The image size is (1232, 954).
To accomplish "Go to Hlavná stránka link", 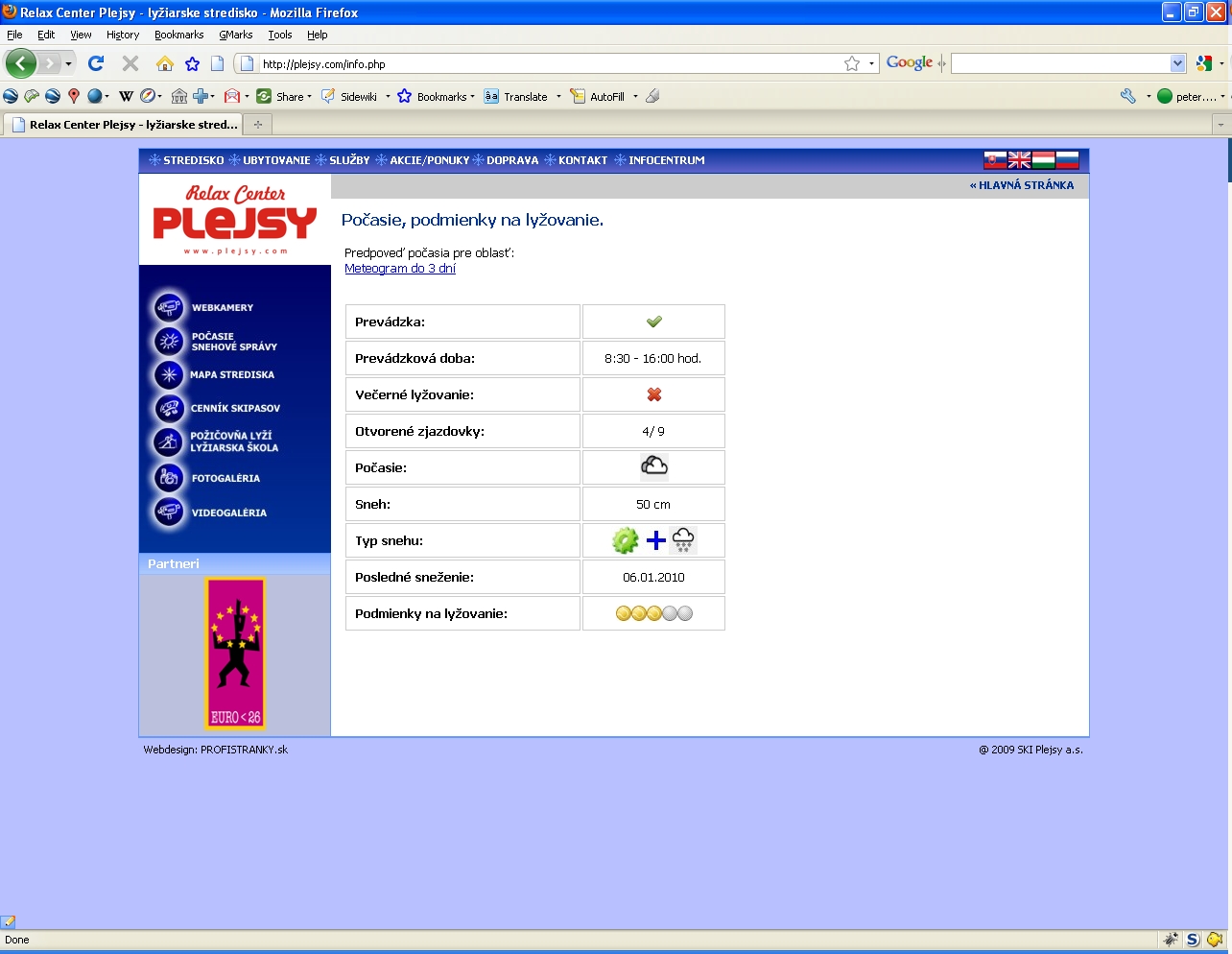I will pyautogui.click(x=1022, y=185).
